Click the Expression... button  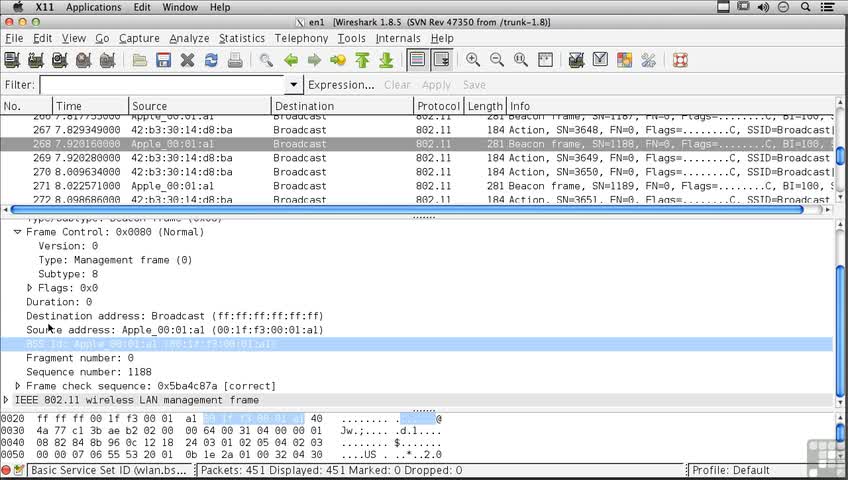click(341, 85)
